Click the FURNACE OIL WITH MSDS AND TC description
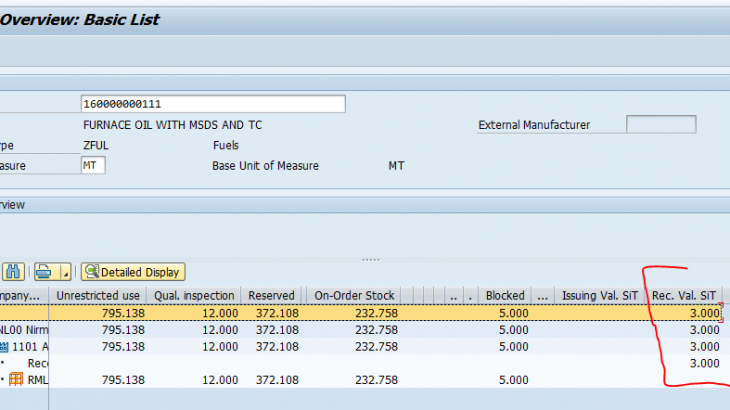Viewport: 730px width, 410px height. click(x=173, y=125)
